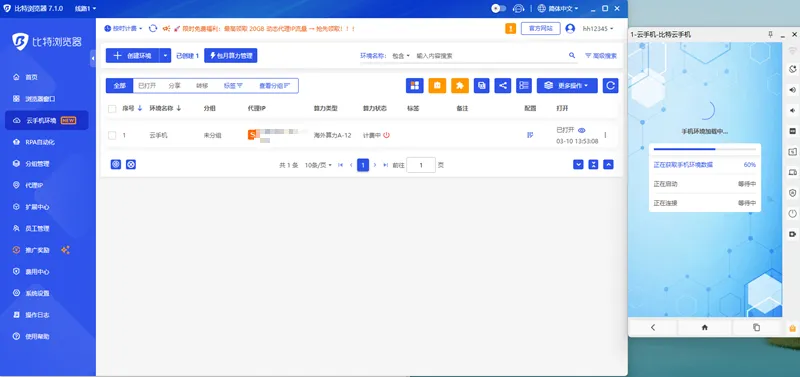Click the customer service headset icon
The height and width of the screenshot is (377, 800).
tap(518, 9)
